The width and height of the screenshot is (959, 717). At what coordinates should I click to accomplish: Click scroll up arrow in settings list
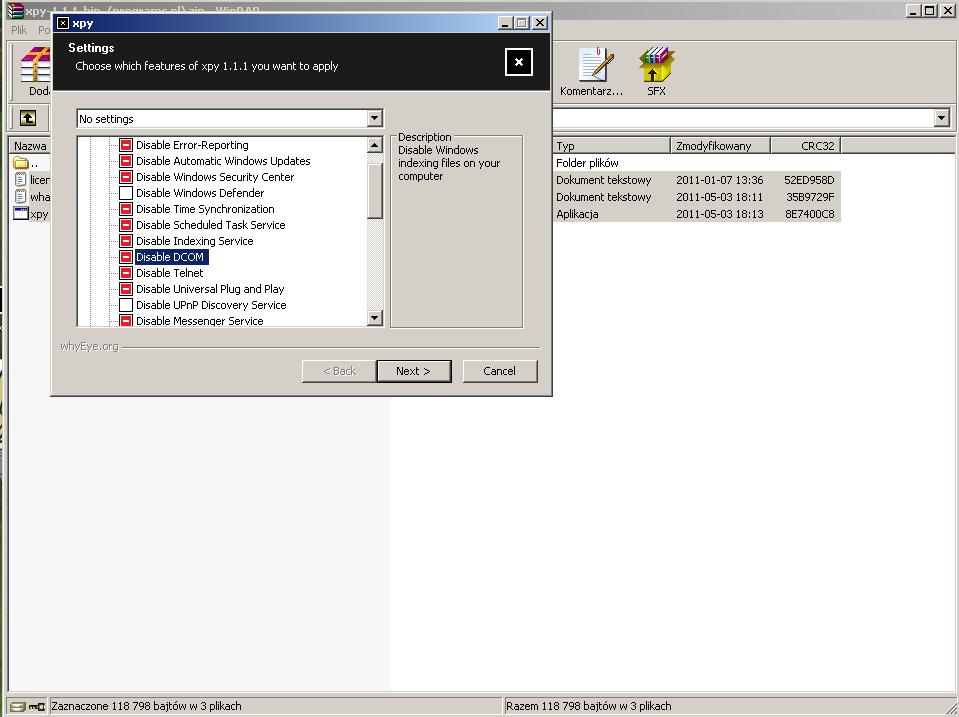(x=375, y=145)
